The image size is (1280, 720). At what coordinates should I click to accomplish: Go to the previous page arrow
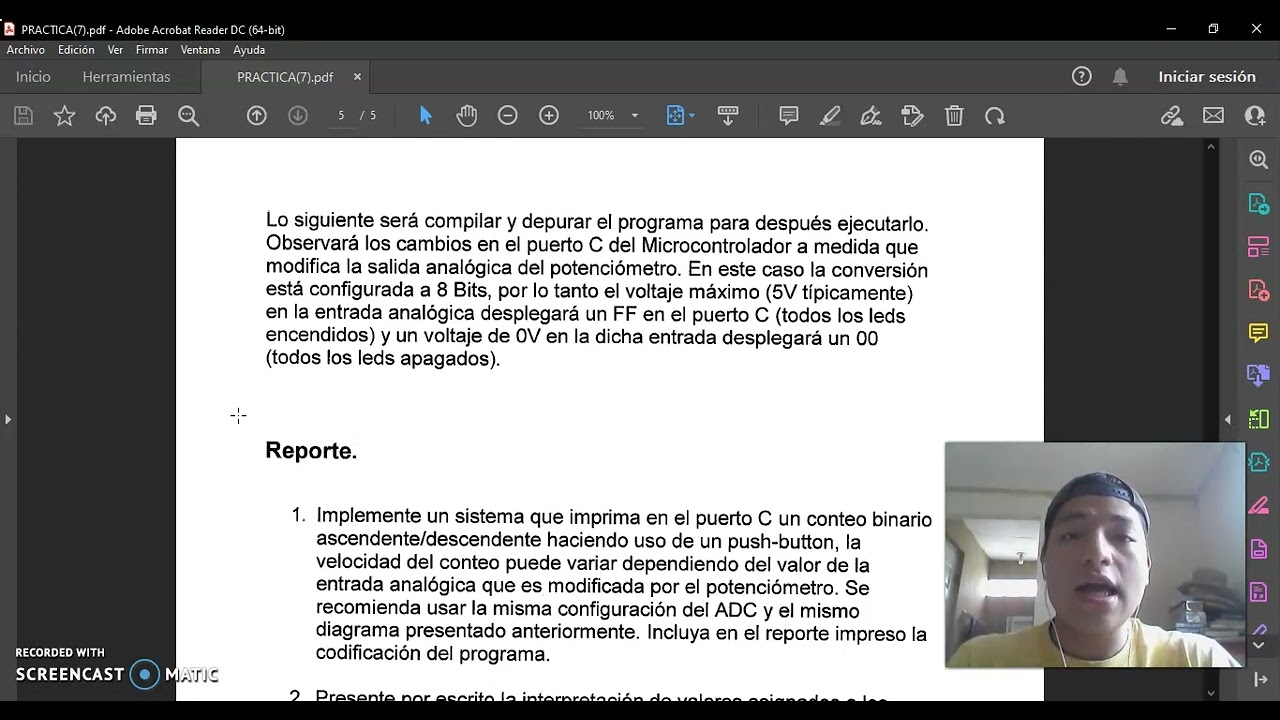coord(257,116)
